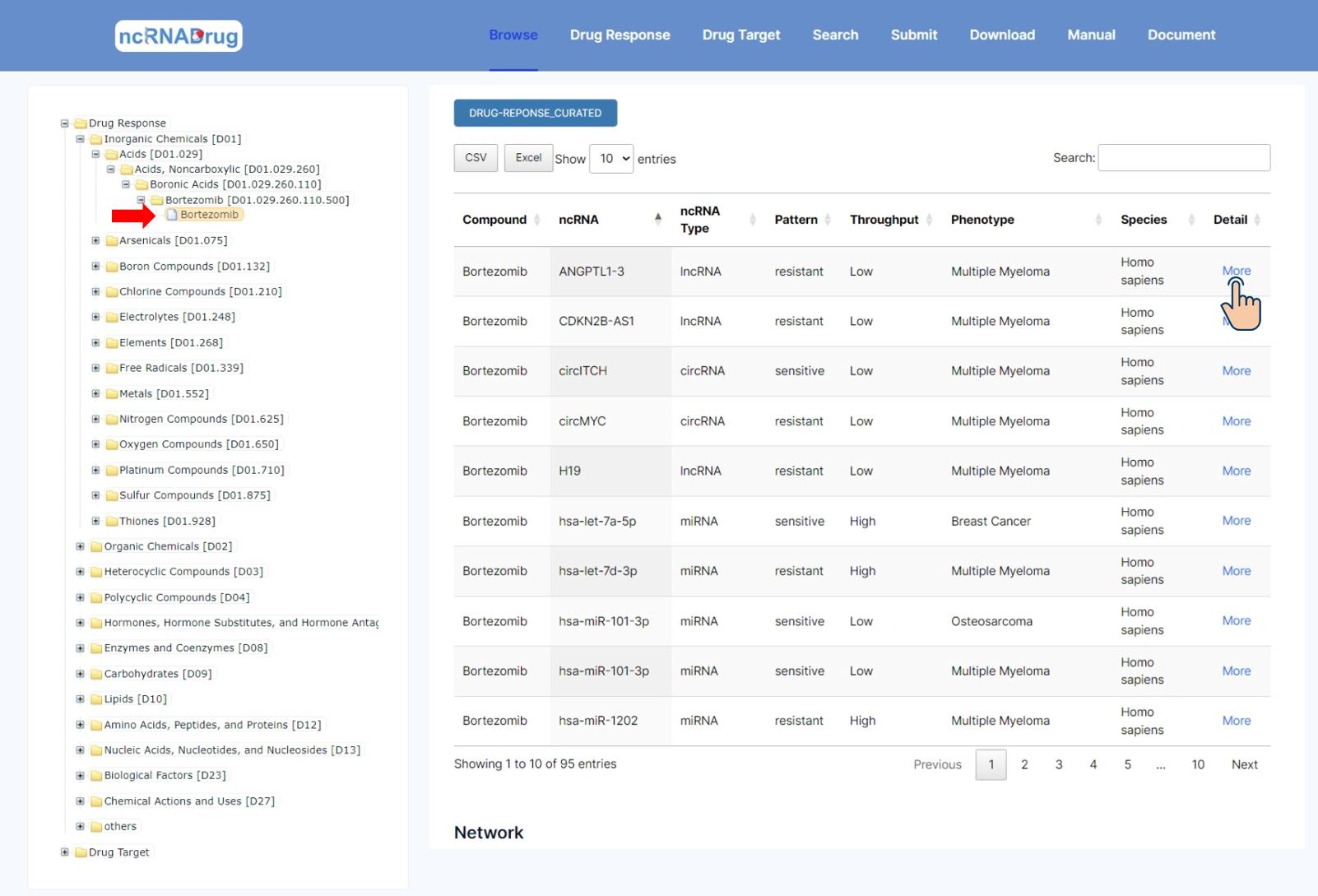Expand Organic Chemicals [D02] node

point(80,546)
